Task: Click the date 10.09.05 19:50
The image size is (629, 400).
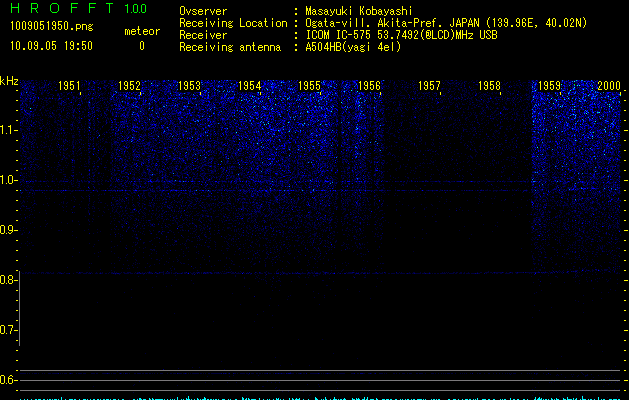Action: click(51, 46)
